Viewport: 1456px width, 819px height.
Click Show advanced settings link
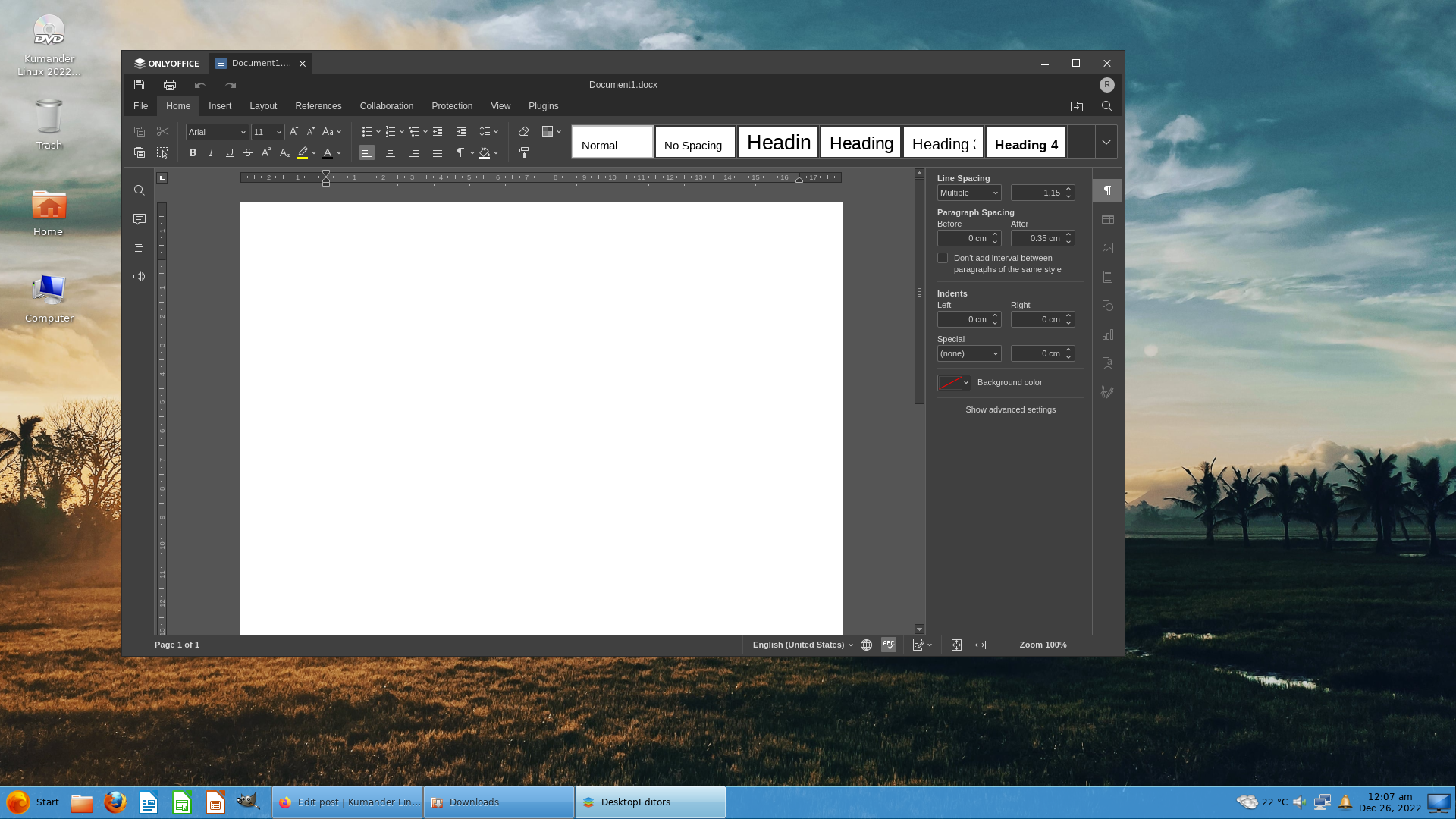(x=1010, y=409)
